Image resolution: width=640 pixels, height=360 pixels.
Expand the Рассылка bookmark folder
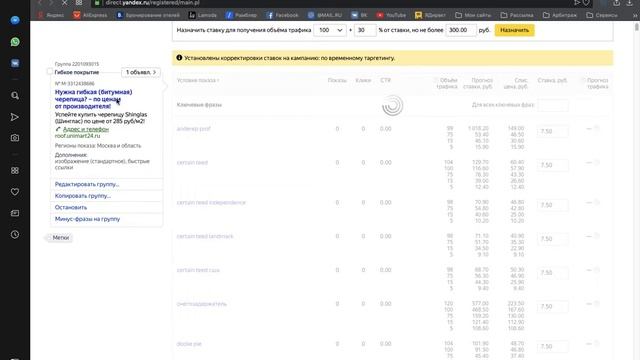[517, 15]
